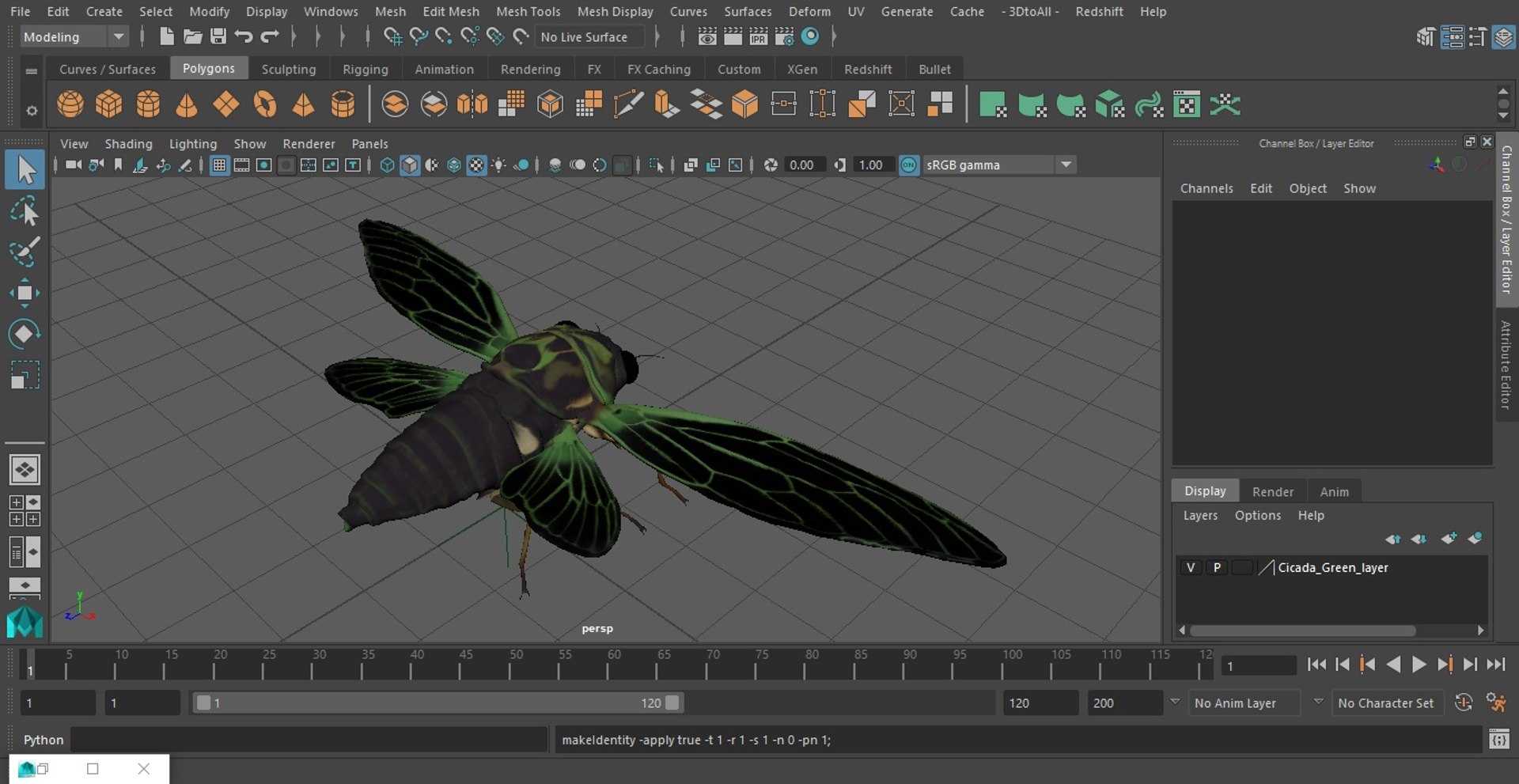The height and width of the screenshot is (784, 1519).
Task: Start IPR render from status line
Action: [x=758, y=36]
